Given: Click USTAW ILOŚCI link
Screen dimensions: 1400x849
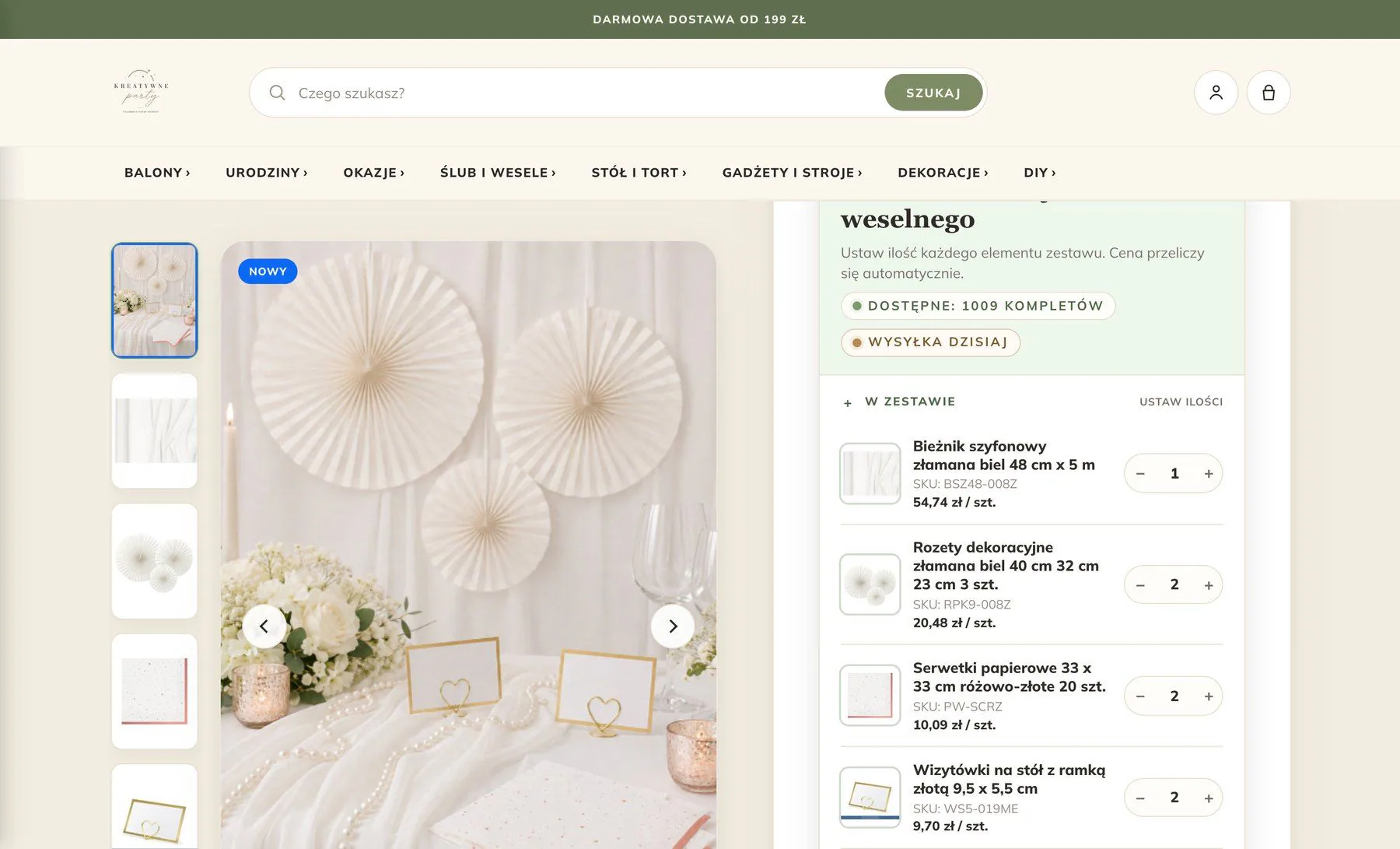Looking at the screenshot, I should [x=1181, y=402].
